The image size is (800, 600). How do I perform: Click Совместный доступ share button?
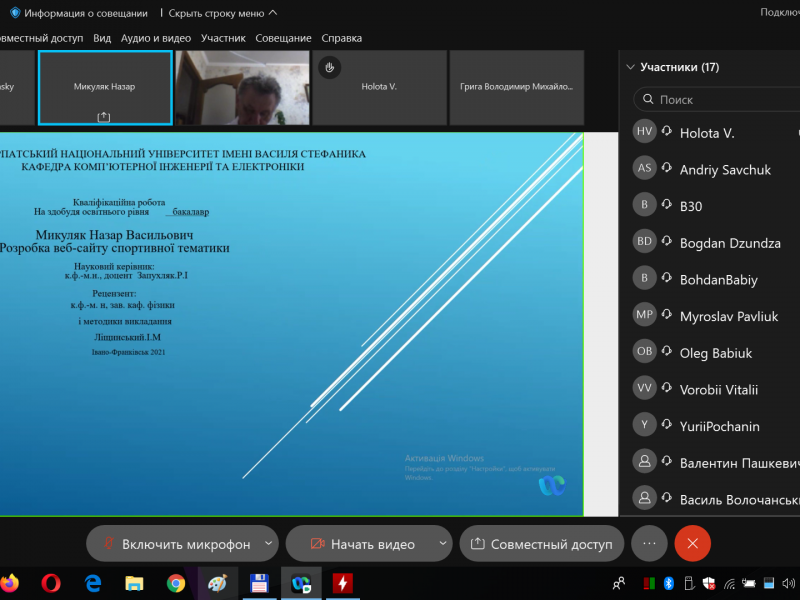[541, 544]
